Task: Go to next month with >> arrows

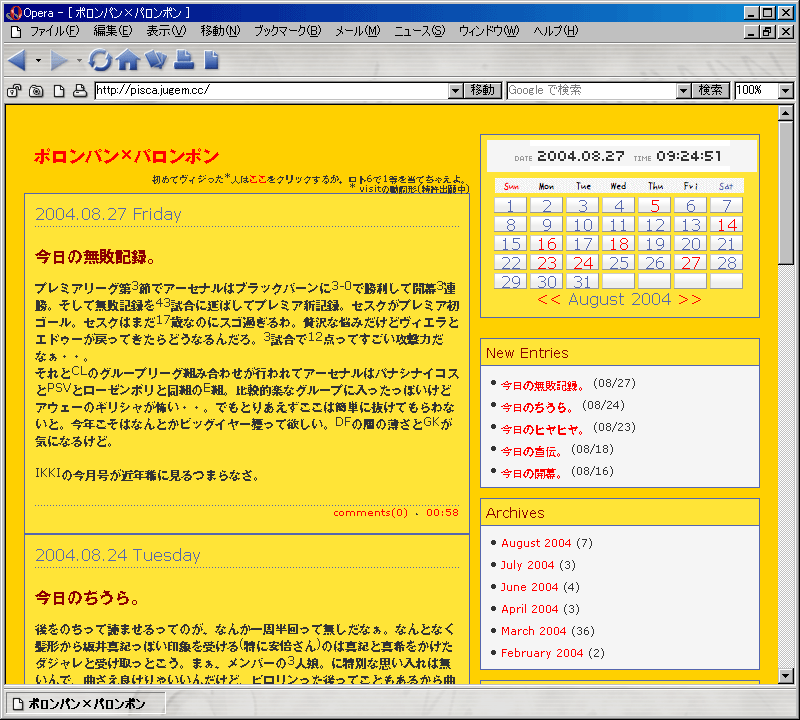Action: point(690,300)
